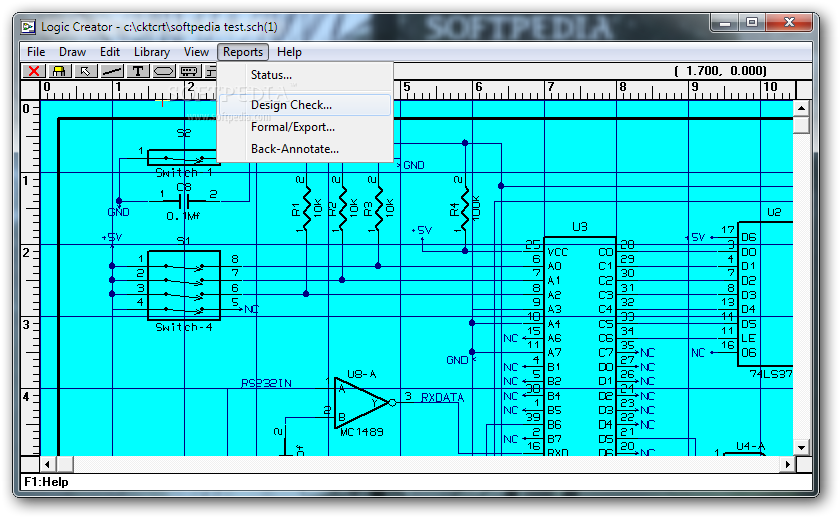Select the Switch-4 component S1

[x=184, y=286]
